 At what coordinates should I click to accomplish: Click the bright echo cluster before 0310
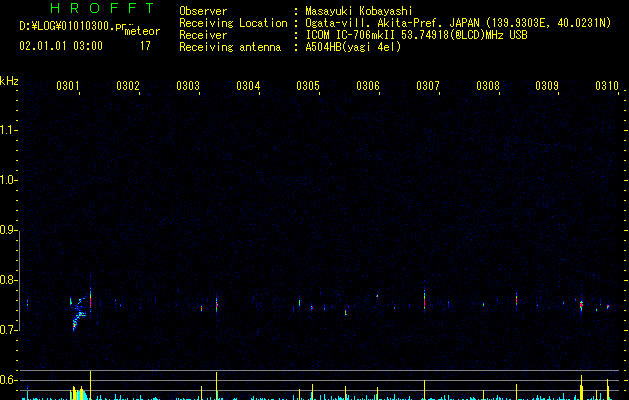(x=581, y=305)
